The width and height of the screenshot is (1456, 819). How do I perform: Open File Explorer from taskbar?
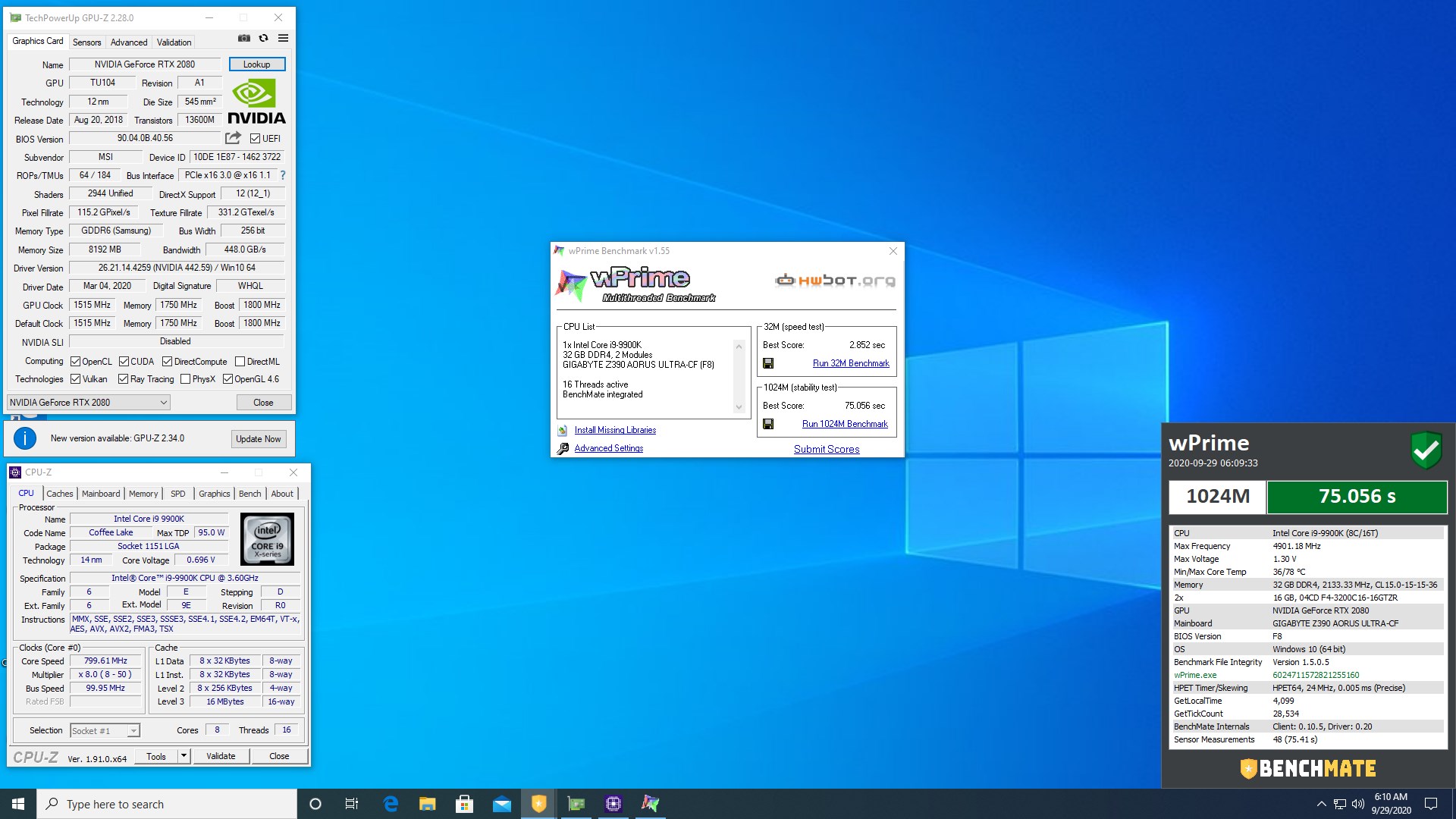click(428, 804)
